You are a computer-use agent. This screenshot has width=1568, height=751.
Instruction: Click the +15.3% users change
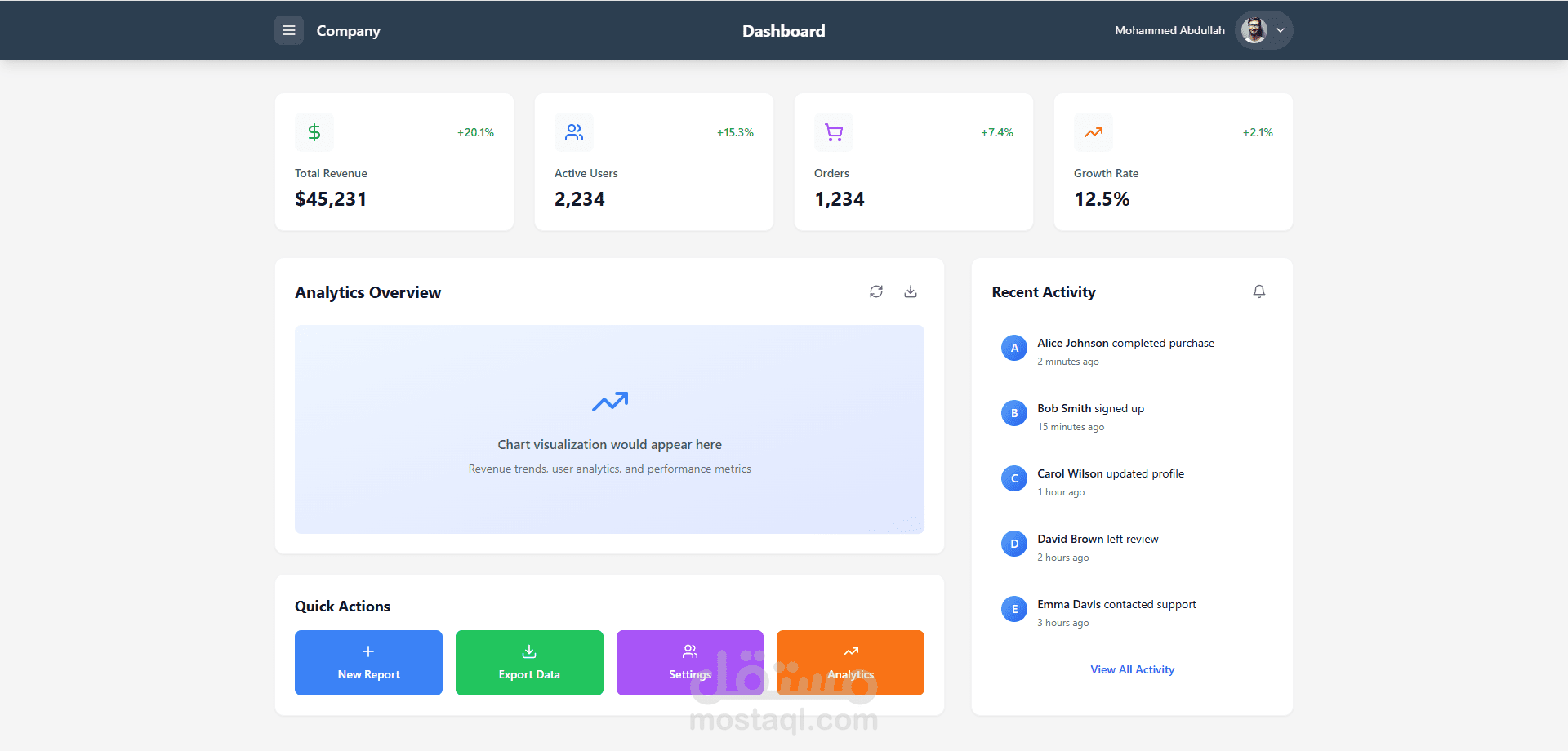[x=735, y=132]
